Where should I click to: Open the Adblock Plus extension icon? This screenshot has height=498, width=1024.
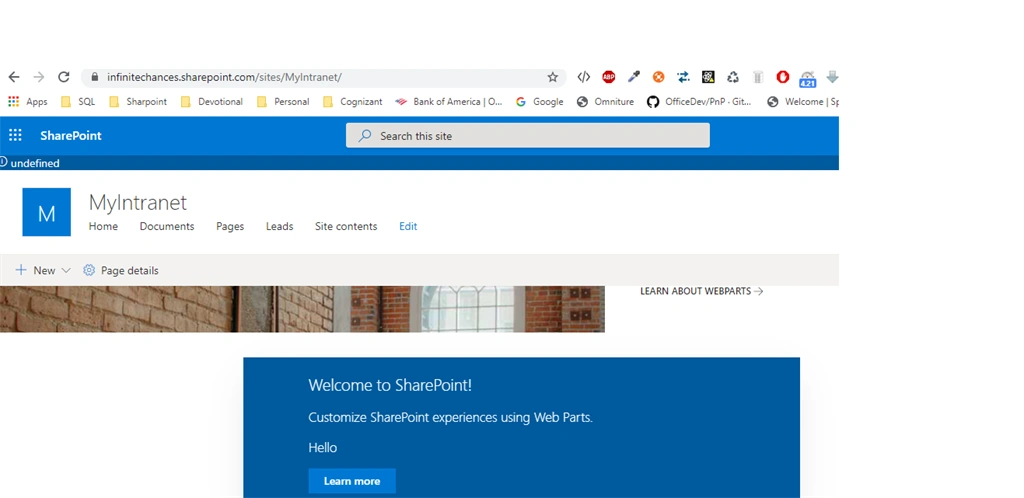click(x=609, y=77)
